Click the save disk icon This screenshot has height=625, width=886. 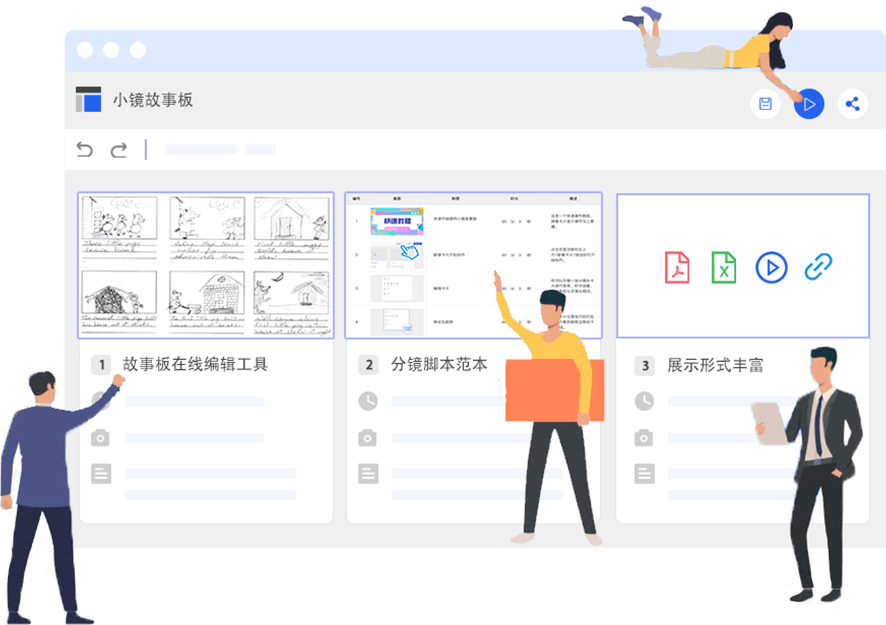pyautogui.click(x=765, y=104)
